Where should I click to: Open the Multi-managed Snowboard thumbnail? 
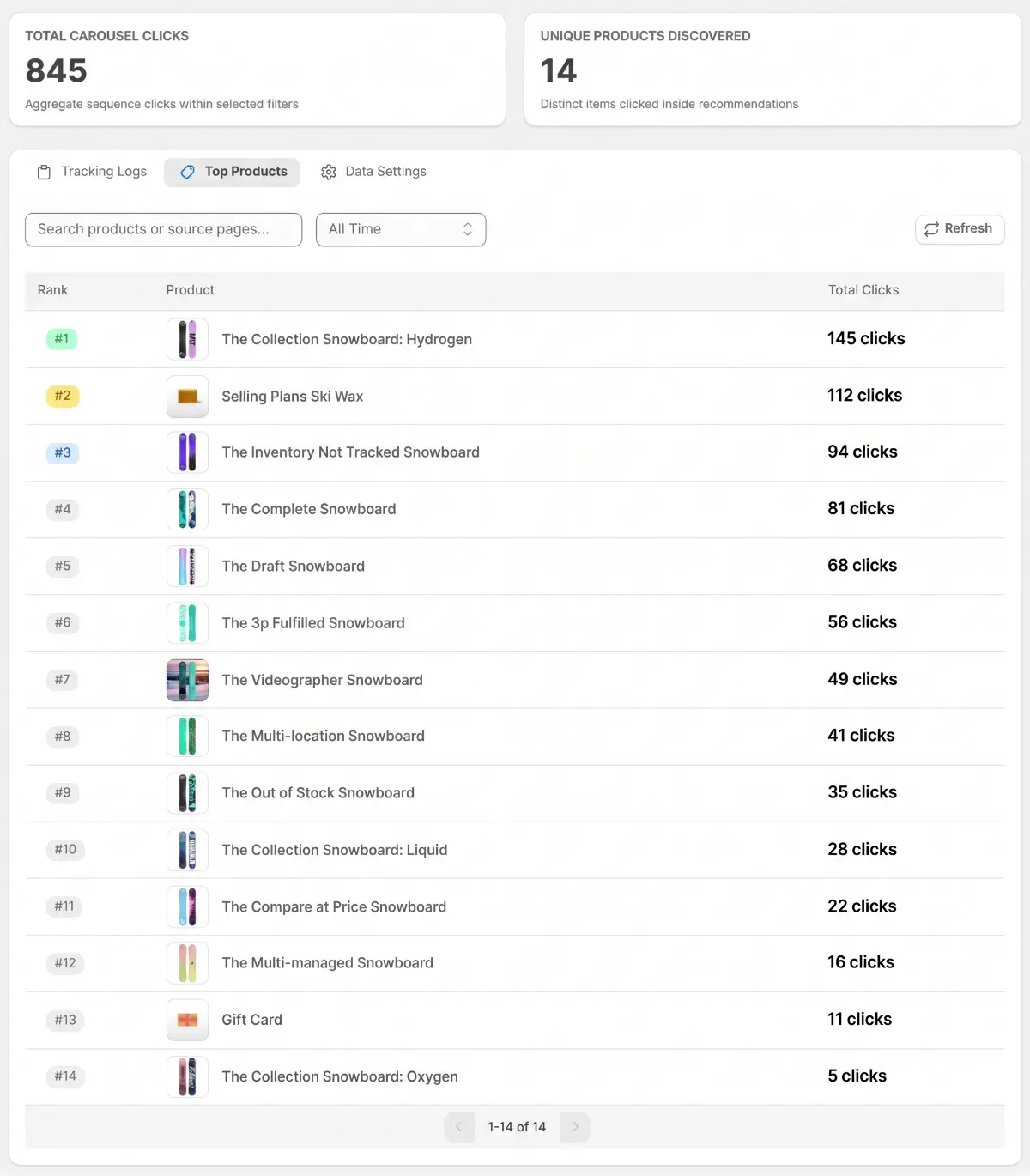[187, 963]
